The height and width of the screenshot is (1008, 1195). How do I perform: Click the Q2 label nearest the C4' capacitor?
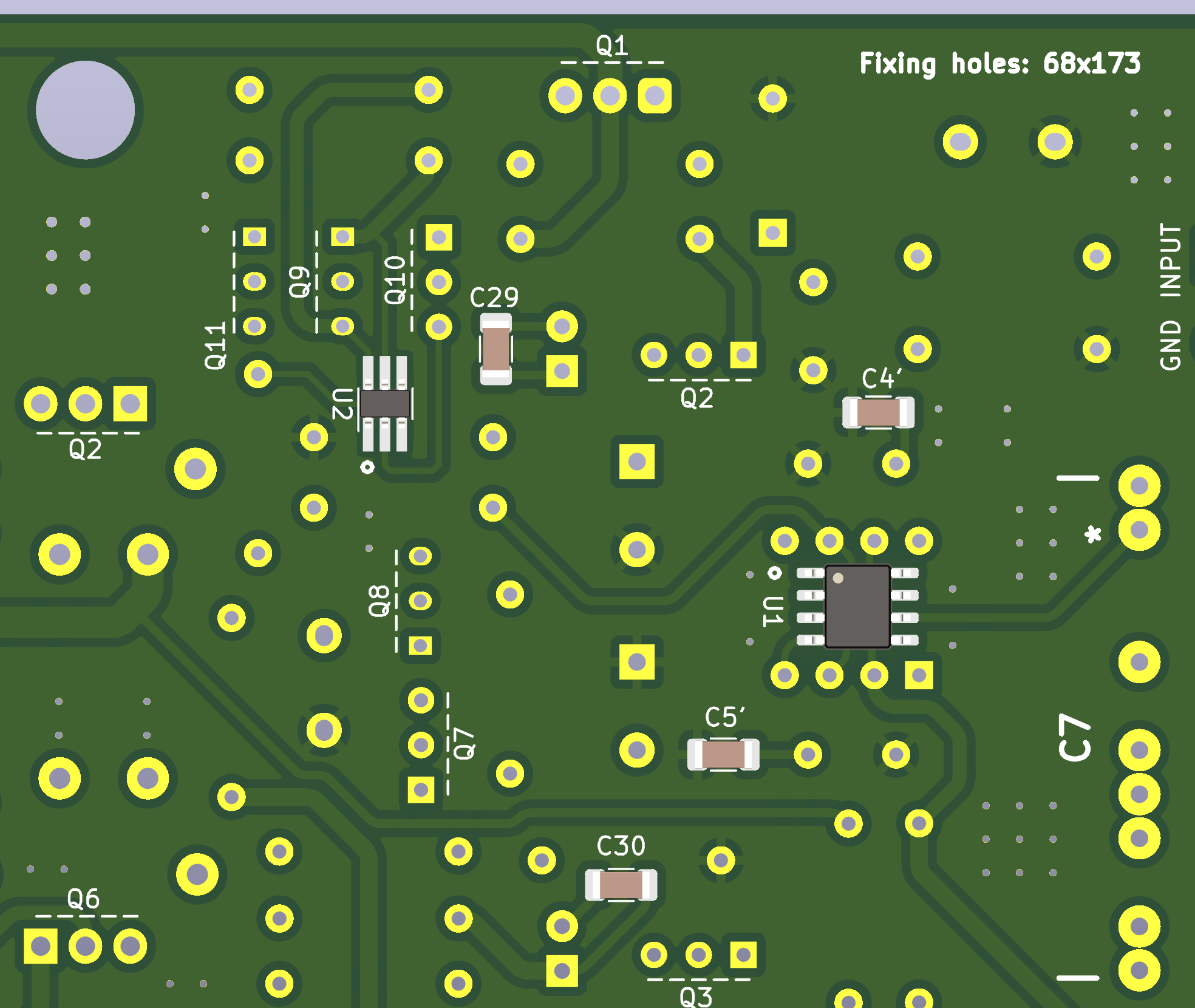[x=696, y=398]
